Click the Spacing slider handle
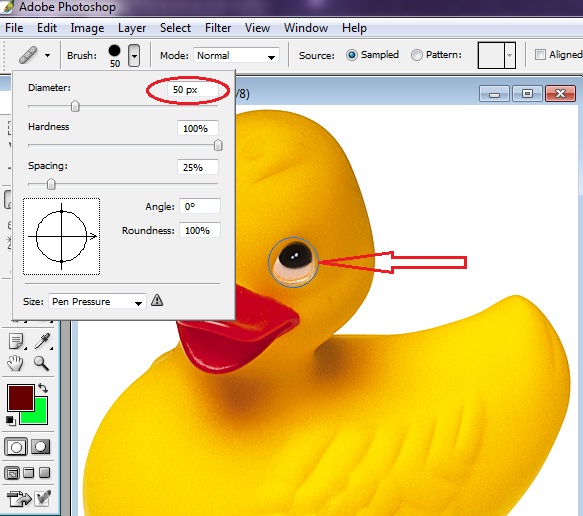The image size is (583, 516). pos(51,184)
